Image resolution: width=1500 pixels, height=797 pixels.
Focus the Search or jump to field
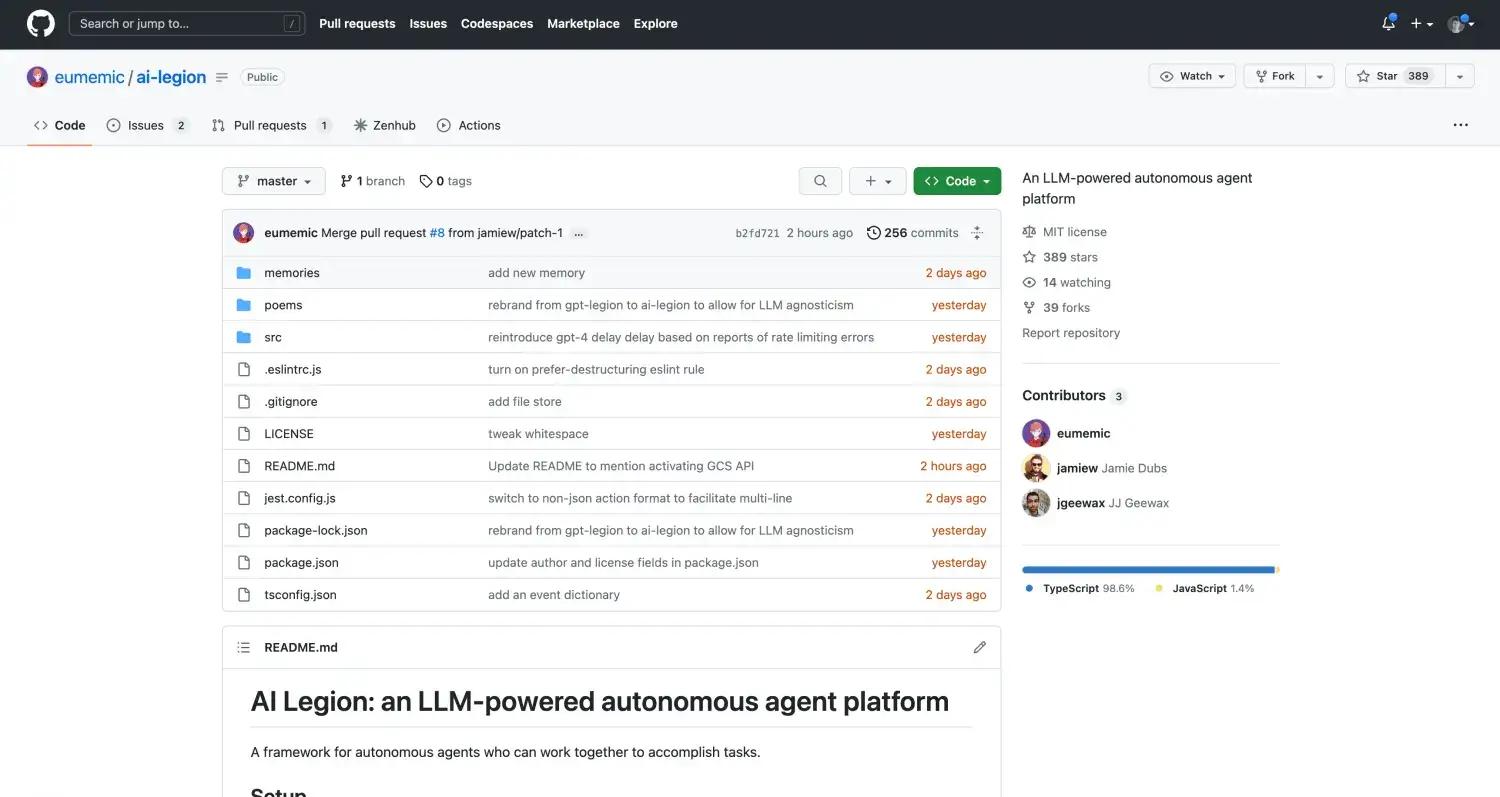[x=187, y=24]
